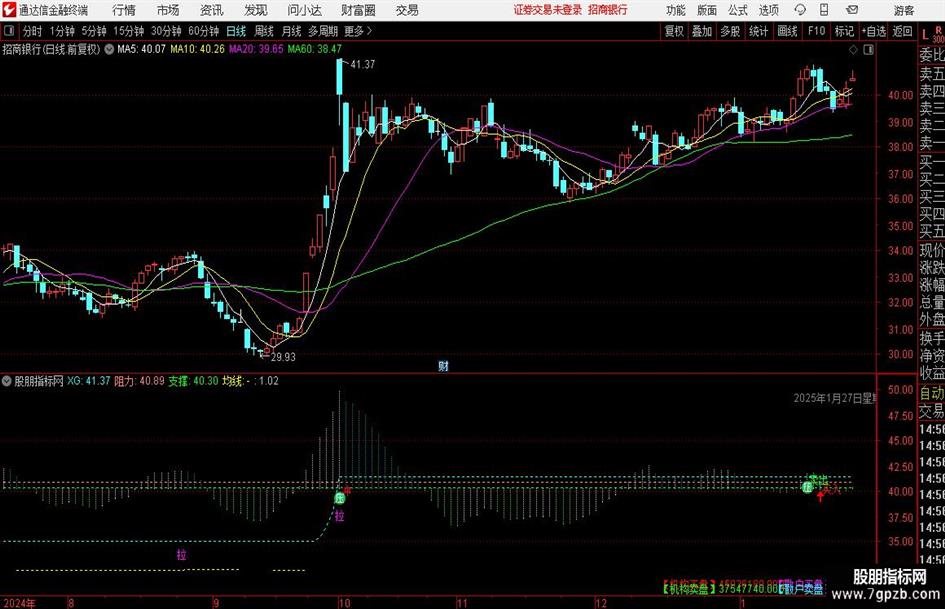Switch to 分时 chart
The height and width of the screenshot is (609, 945).
pos(33,31)
